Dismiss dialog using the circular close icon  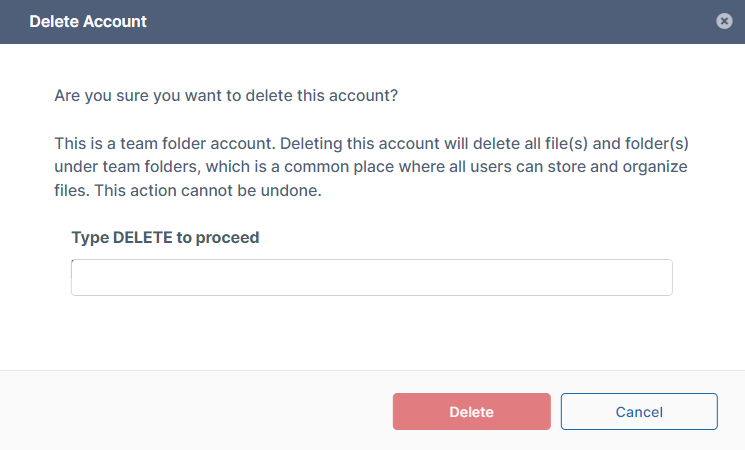pos(724,21)
